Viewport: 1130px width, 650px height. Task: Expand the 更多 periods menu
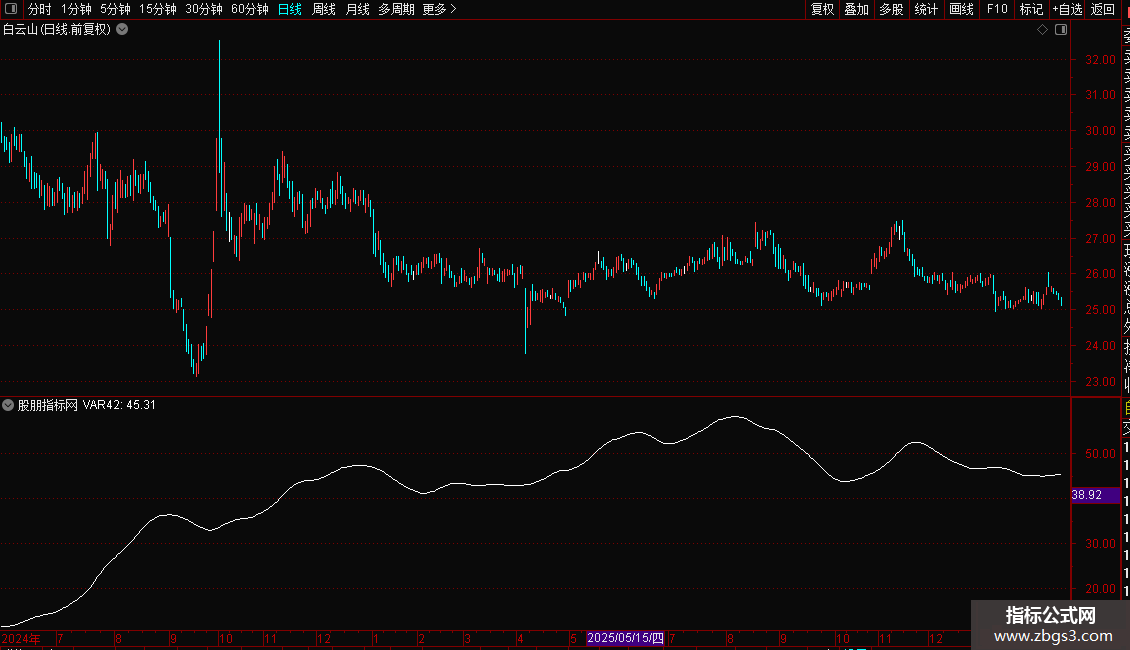point(440,9)
